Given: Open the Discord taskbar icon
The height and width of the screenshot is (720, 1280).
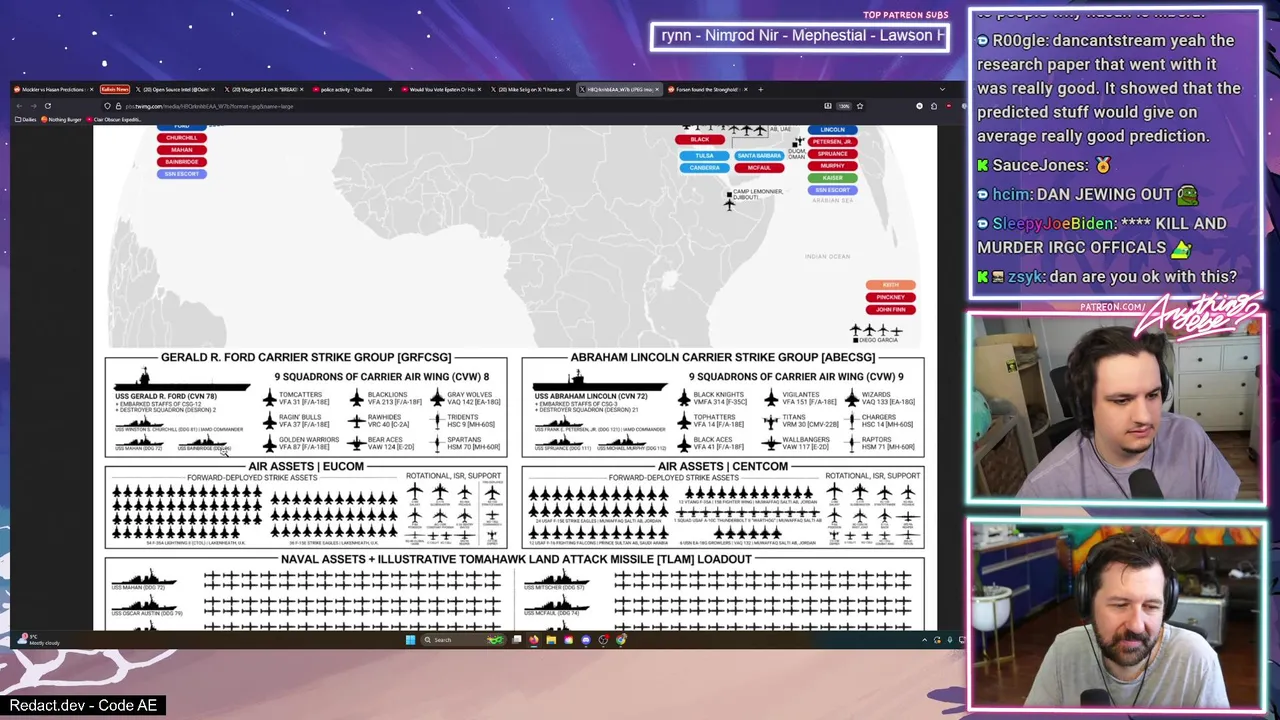Looking at the screenshot, I should [x=586, y=640].
